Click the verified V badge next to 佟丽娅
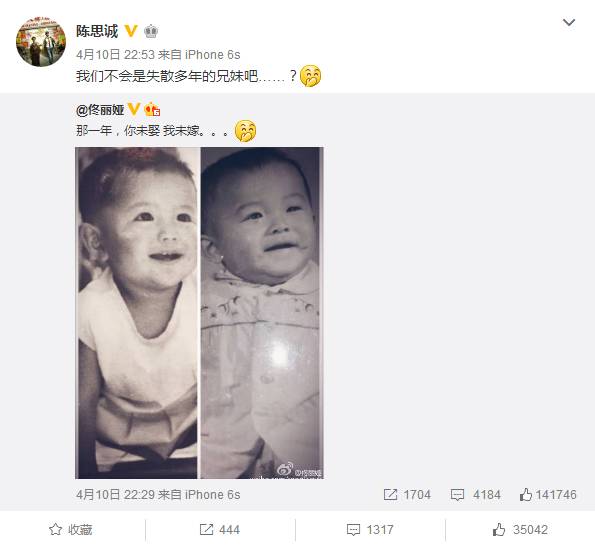Screen dimensions: 595x545 [134, 109]
